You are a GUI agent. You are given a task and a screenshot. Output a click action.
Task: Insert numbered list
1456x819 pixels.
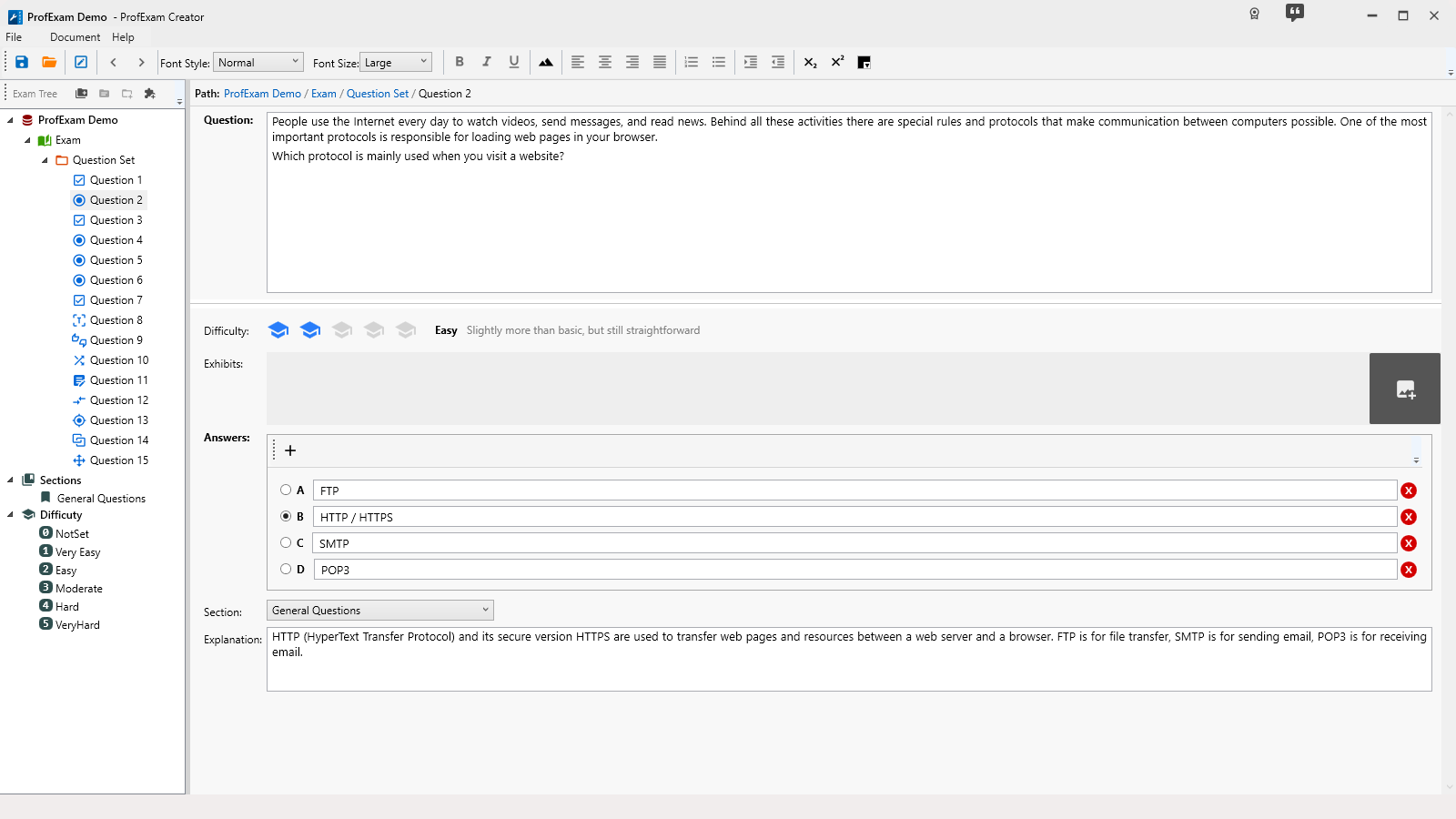coord(692,62)
